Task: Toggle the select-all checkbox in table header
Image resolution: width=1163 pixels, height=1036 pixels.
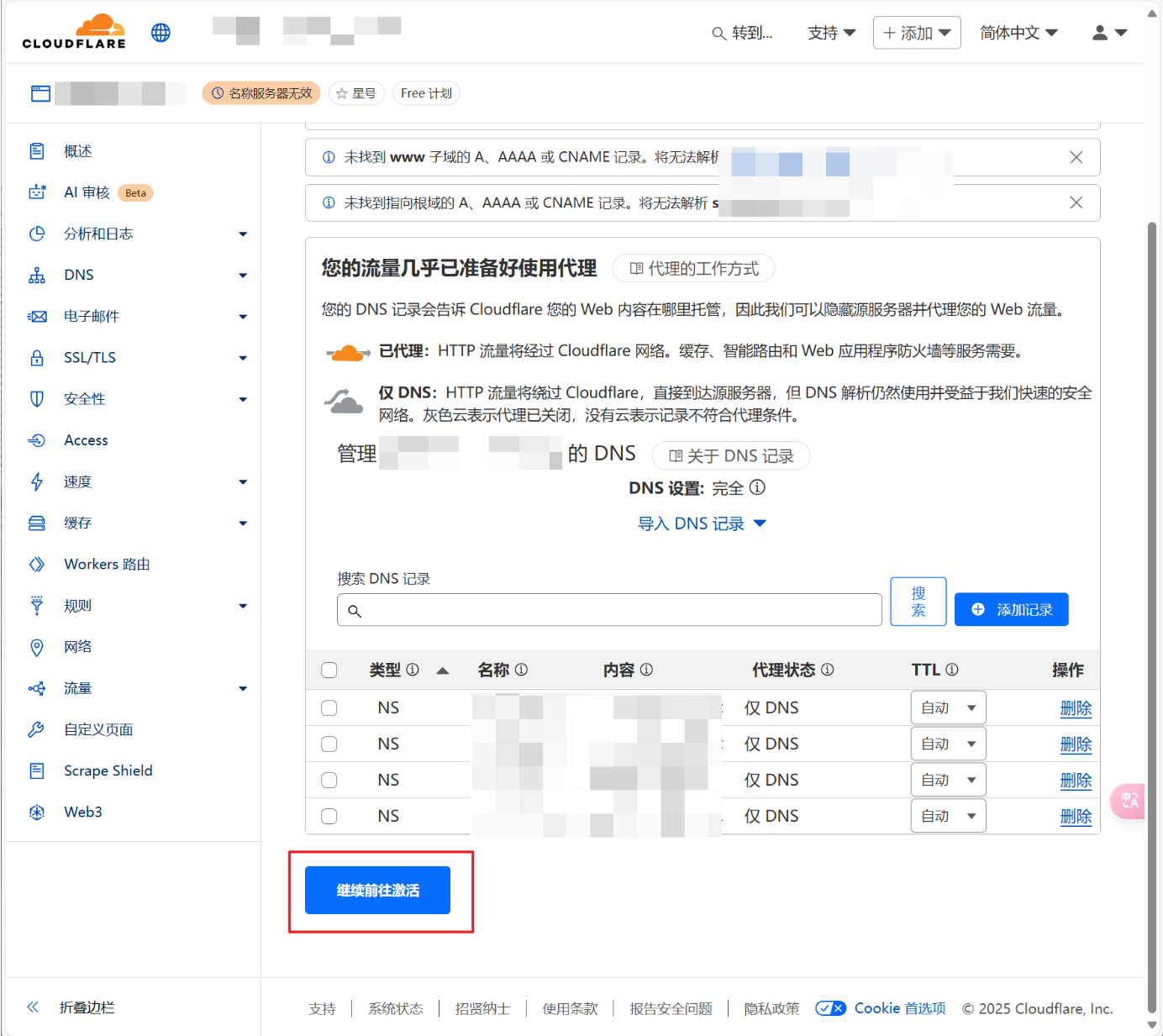Action: 329,670
